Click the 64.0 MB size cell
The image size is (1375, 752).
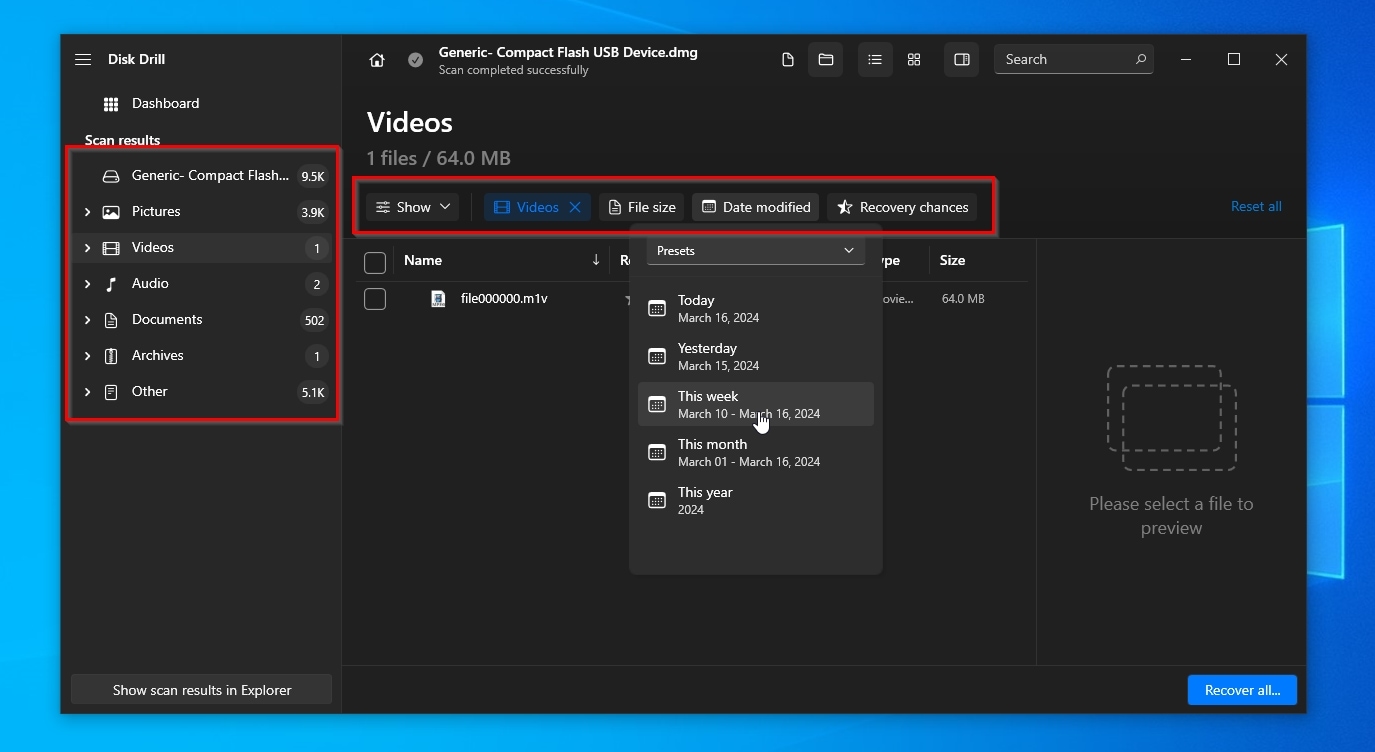pyautogui.click(x=963, y=299)
